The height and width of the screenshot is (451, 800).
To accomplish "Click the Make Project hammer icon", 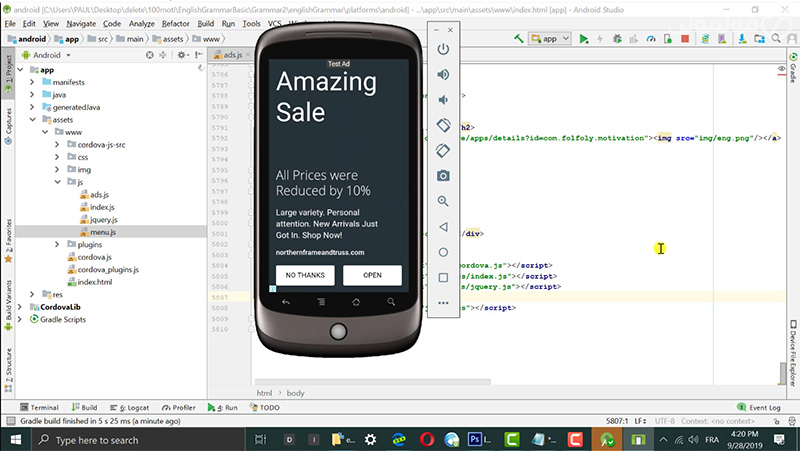I will click(519, 39).
